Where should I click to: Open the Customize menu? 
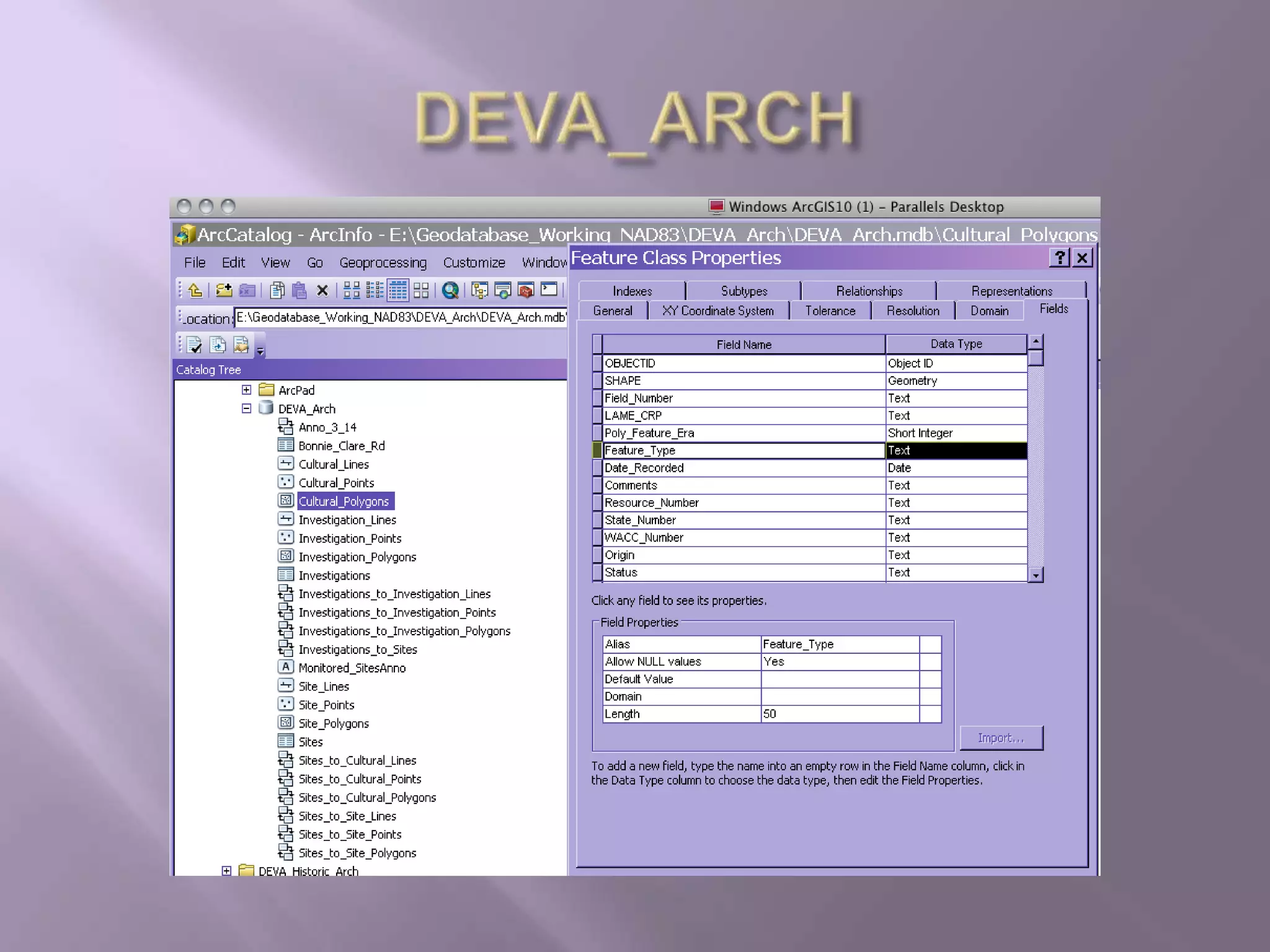[x=474, y=263]
